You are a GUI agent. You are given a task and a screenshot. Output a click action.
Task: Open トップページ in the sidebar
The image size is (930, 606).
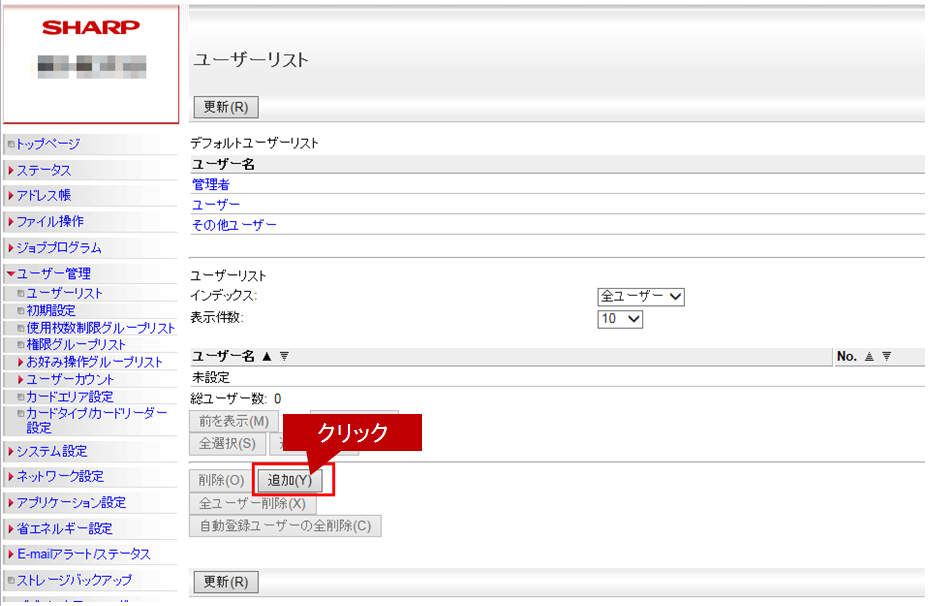47,144
